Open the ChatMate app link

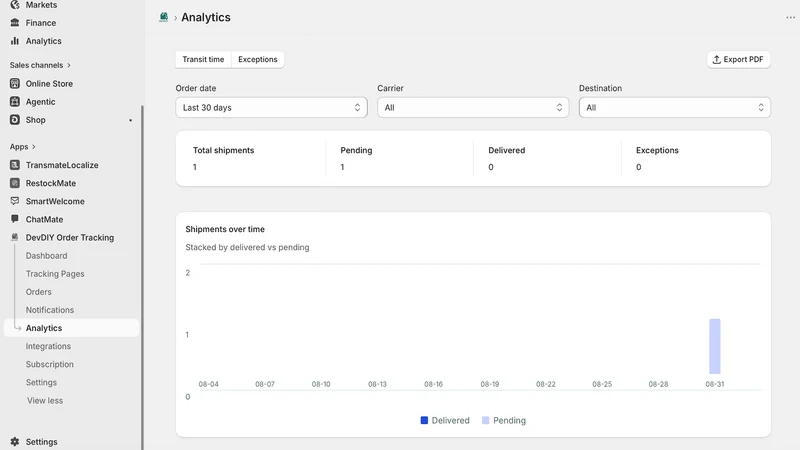tap(44, 219)
